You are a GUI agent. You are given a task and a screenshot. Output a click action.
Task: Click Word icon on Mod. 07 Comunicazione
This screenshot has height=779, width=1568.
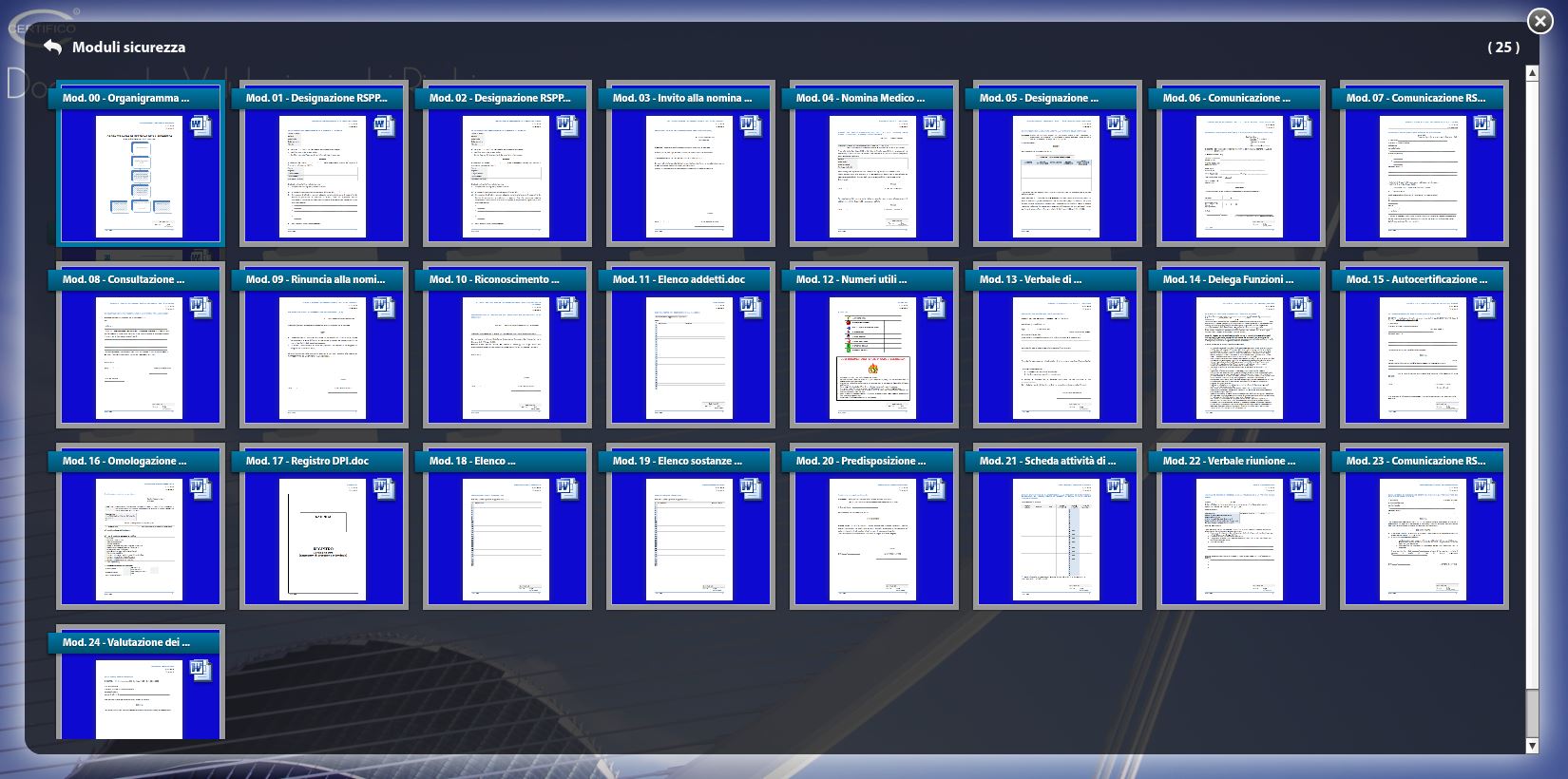click(1484, 125)
